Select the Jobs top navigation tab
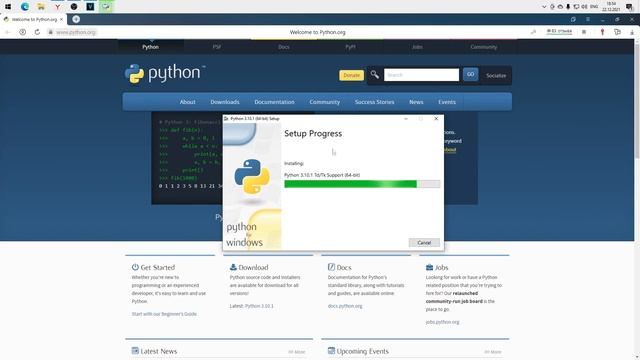640x360 pixels. click(417, 47)
